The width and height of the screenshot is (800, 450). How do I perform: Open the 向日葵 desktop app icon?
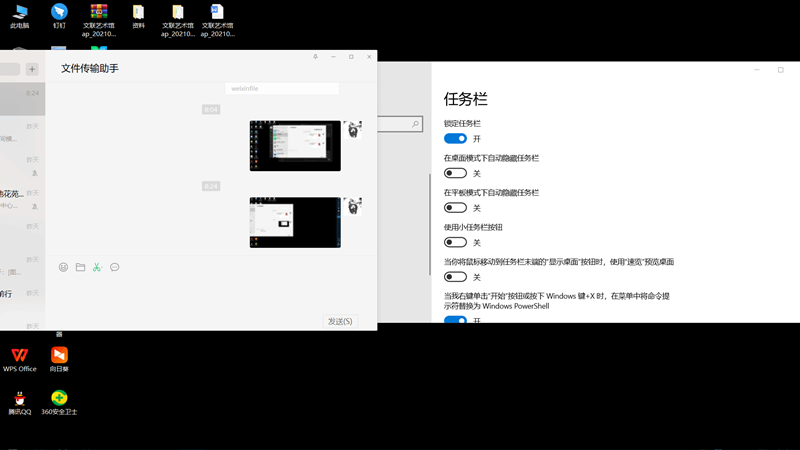pyautogui.click(x=59, y=356)
